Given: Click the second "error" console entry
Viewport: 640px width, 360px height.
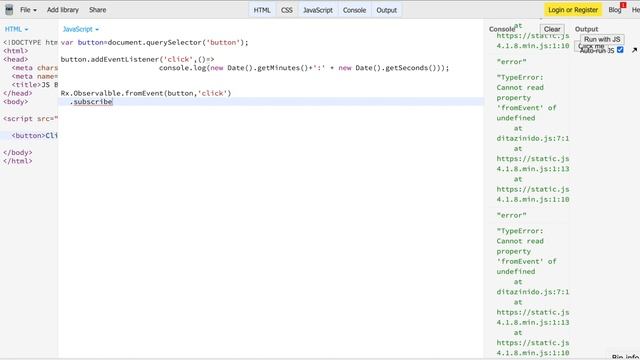Looking at the screenshot, I should 511,215.
